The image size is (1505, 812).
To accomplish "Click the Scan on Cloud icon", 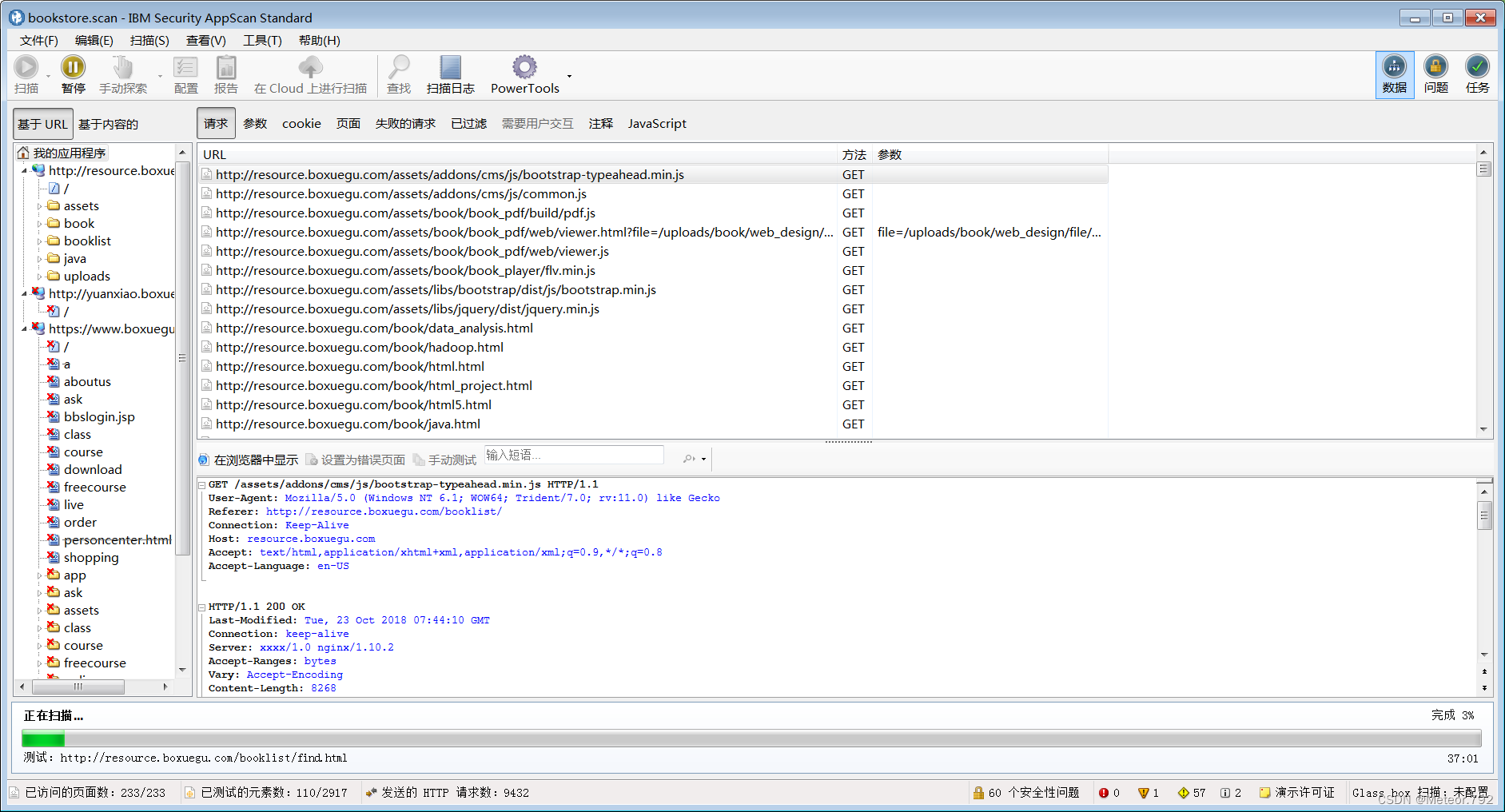I will tap(310, 67).
